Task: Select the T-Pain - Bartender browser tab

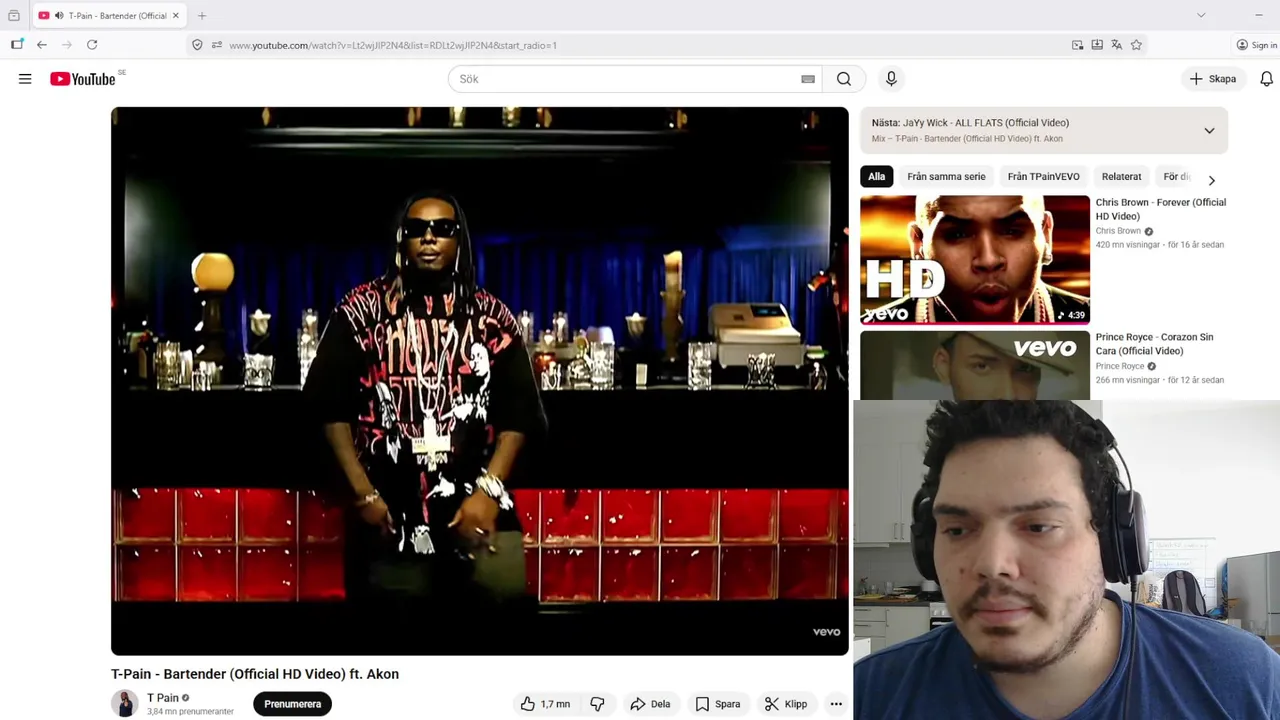Action: click(x=110, y=16)
